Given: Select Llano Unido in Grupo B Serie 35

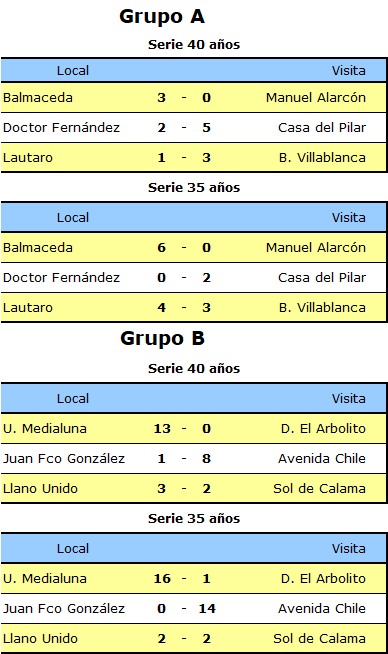Looking at the screenshot, I should coord(40,639).
